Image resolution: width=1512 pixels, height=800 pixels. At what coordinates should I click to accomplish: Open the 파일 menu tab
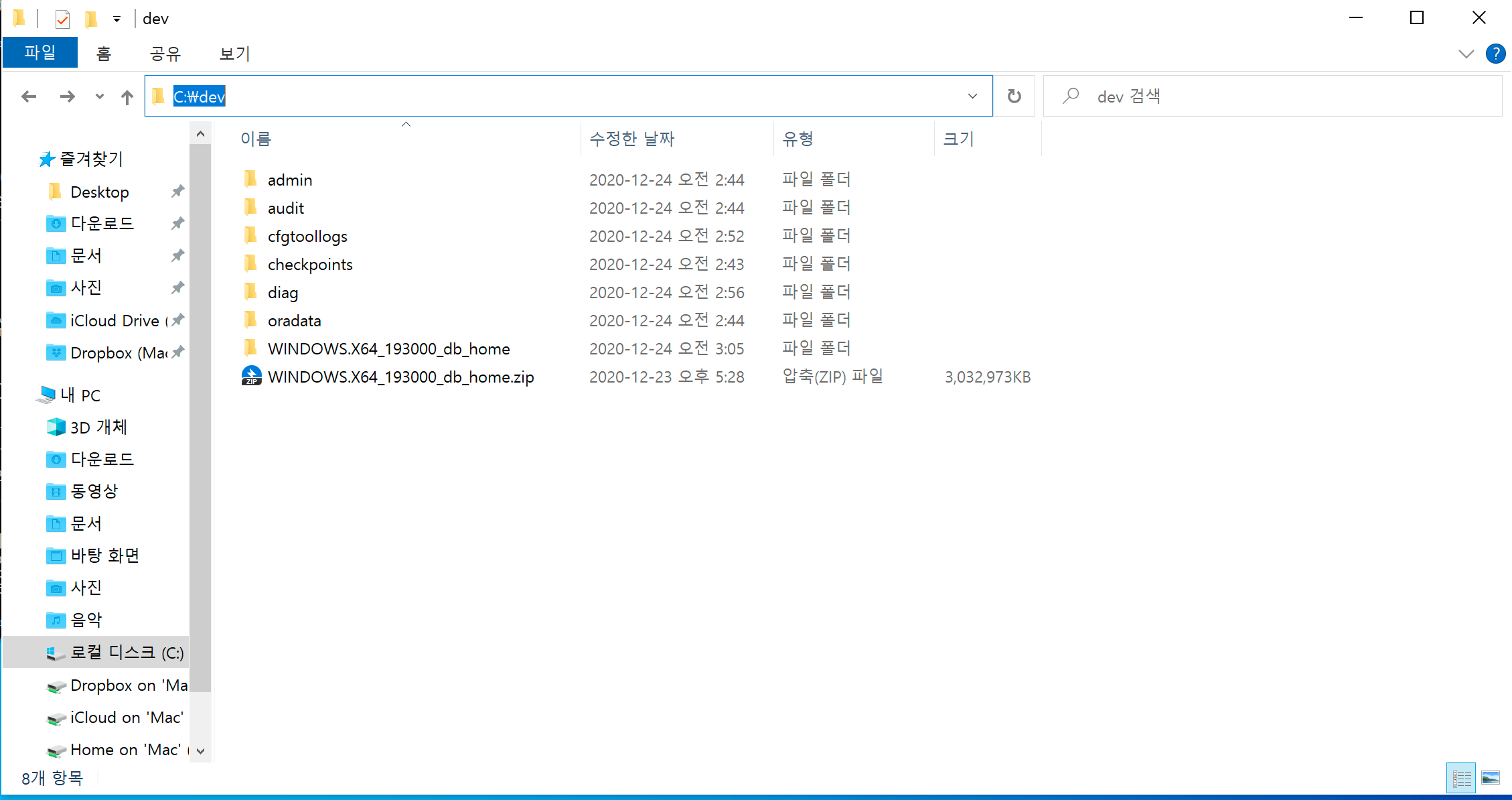coord(40,53)
